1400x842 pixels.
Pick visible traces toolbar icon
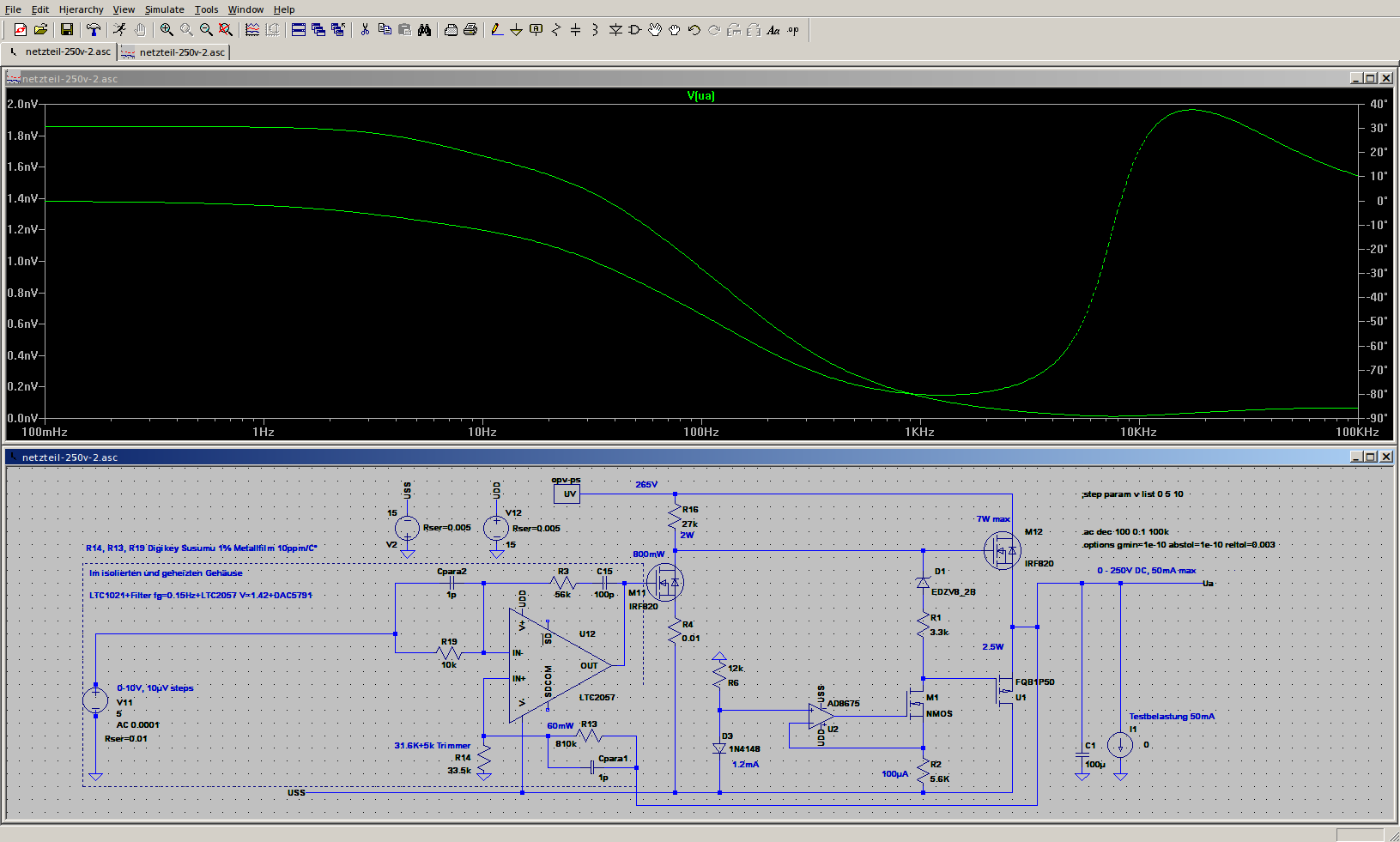pyautogui.click(x=252, y=30)
